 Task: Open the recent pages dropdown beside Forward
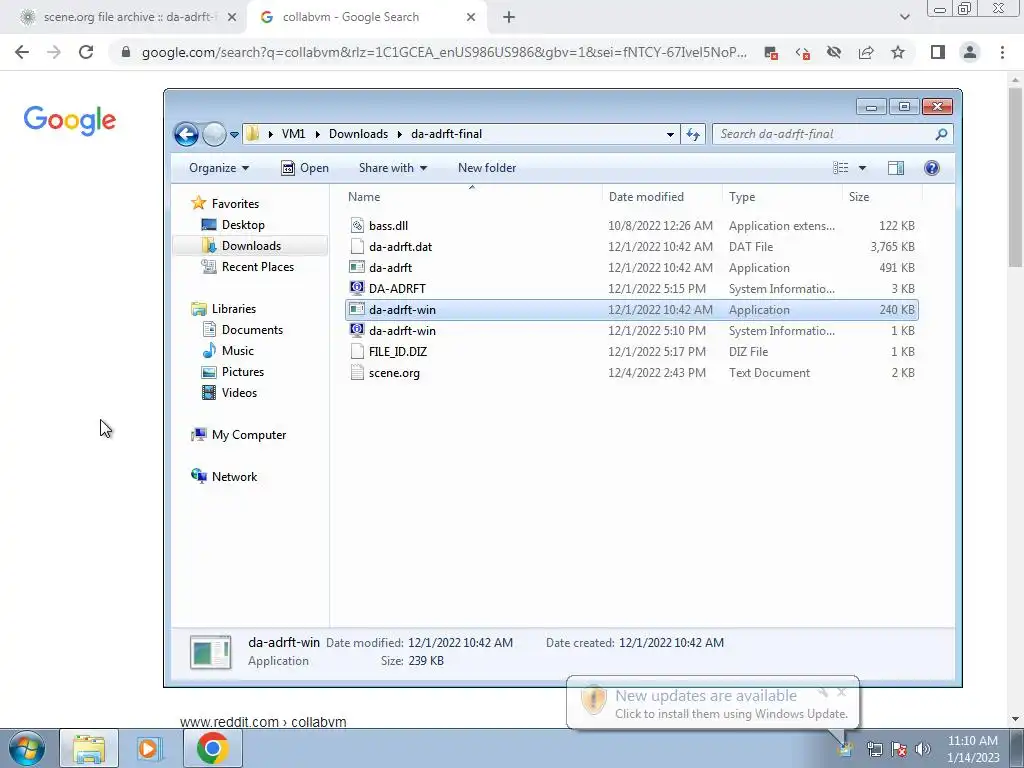tap(234, 135)
